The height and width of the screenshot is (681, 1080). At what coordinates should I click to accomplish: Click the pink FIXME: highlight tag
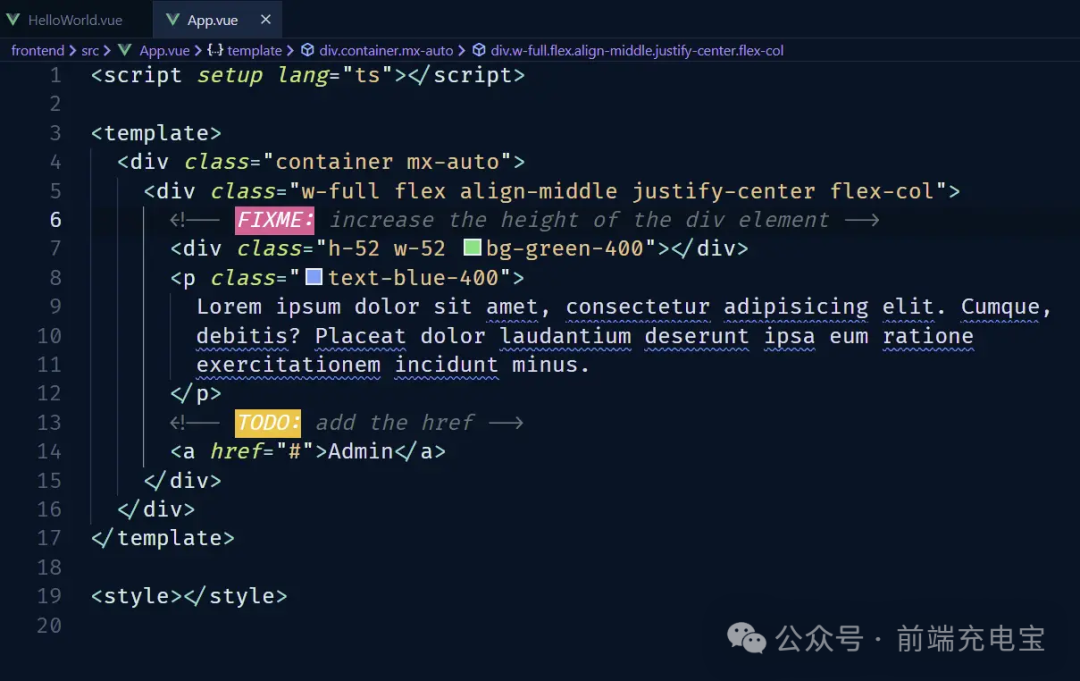pos(275,220)
